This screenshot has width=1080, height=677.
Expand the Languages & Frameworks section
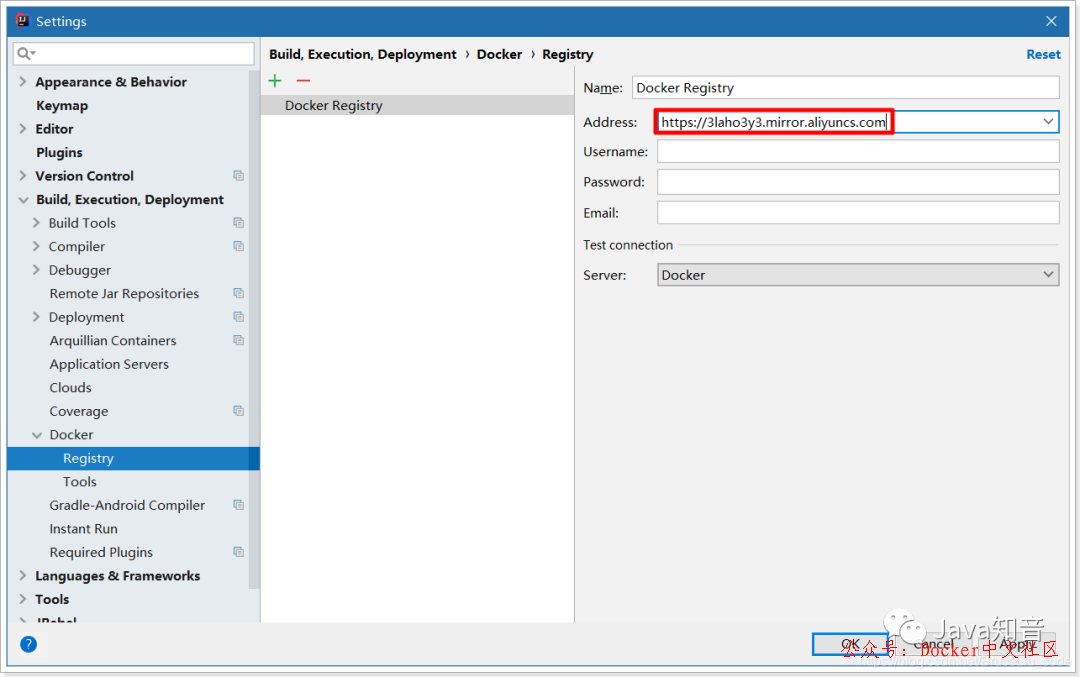click(x=23, y=576)
